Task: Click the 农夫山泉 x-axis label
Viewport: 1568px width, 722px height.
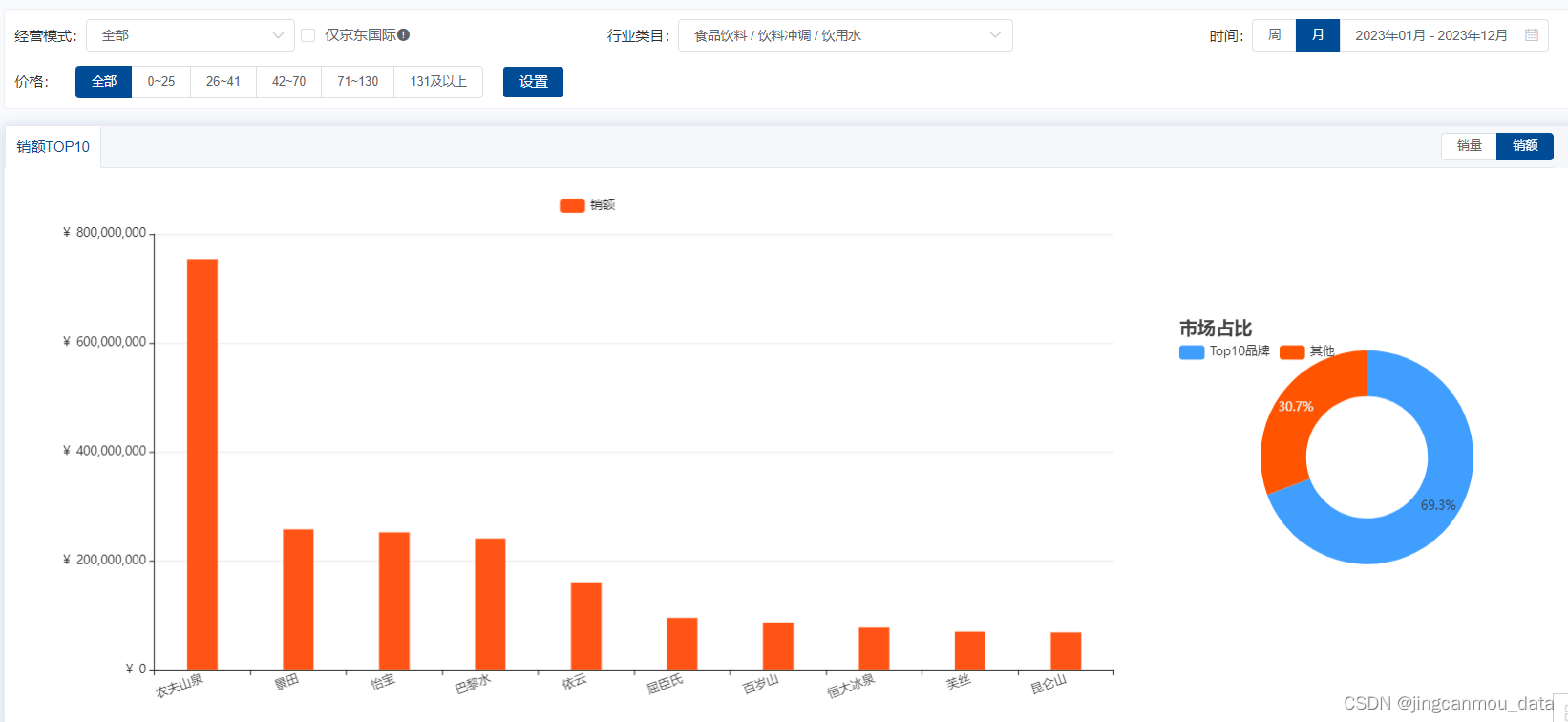Action: (180, 686)
